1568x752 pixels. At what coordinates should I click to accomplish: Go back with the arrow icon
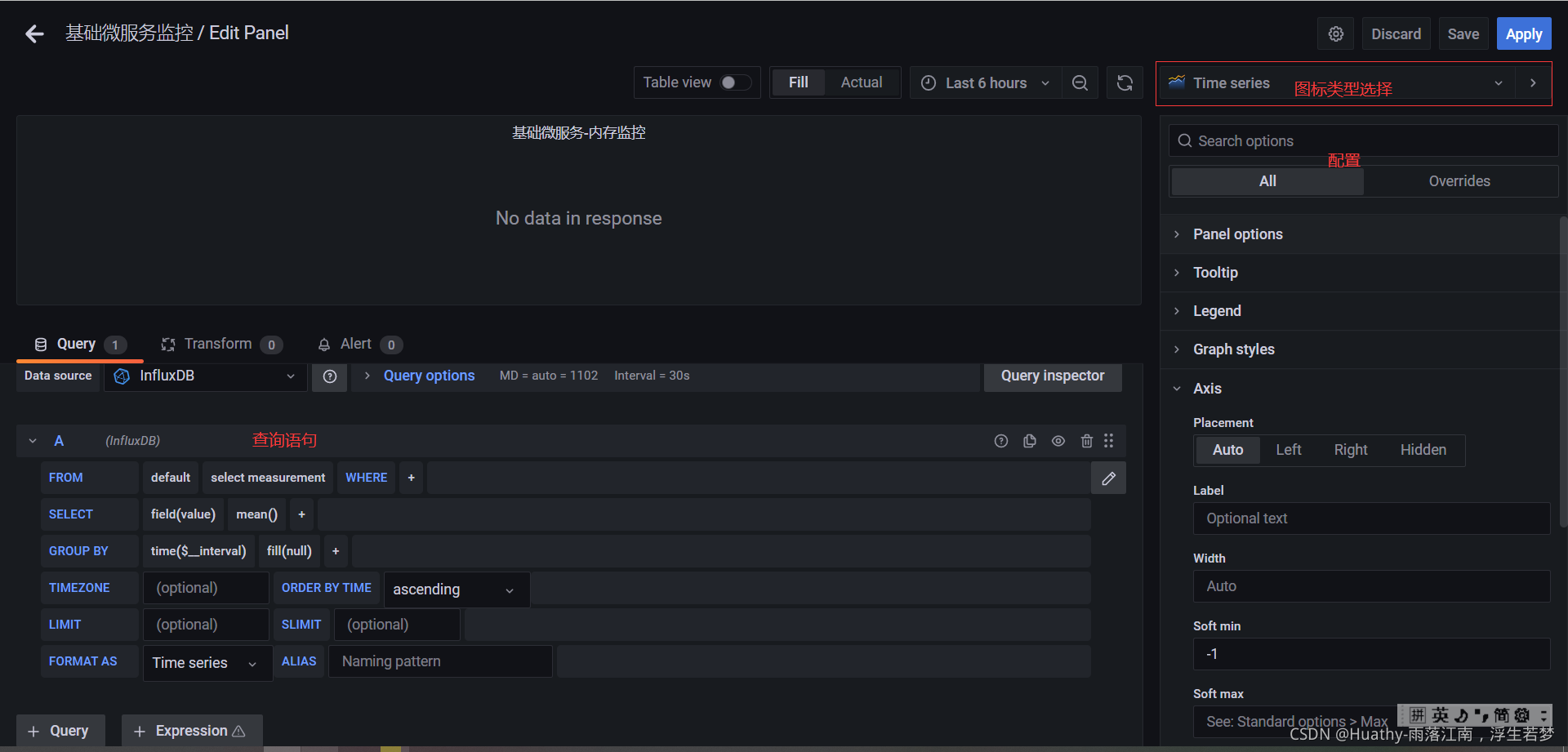[x=34, y=33]
